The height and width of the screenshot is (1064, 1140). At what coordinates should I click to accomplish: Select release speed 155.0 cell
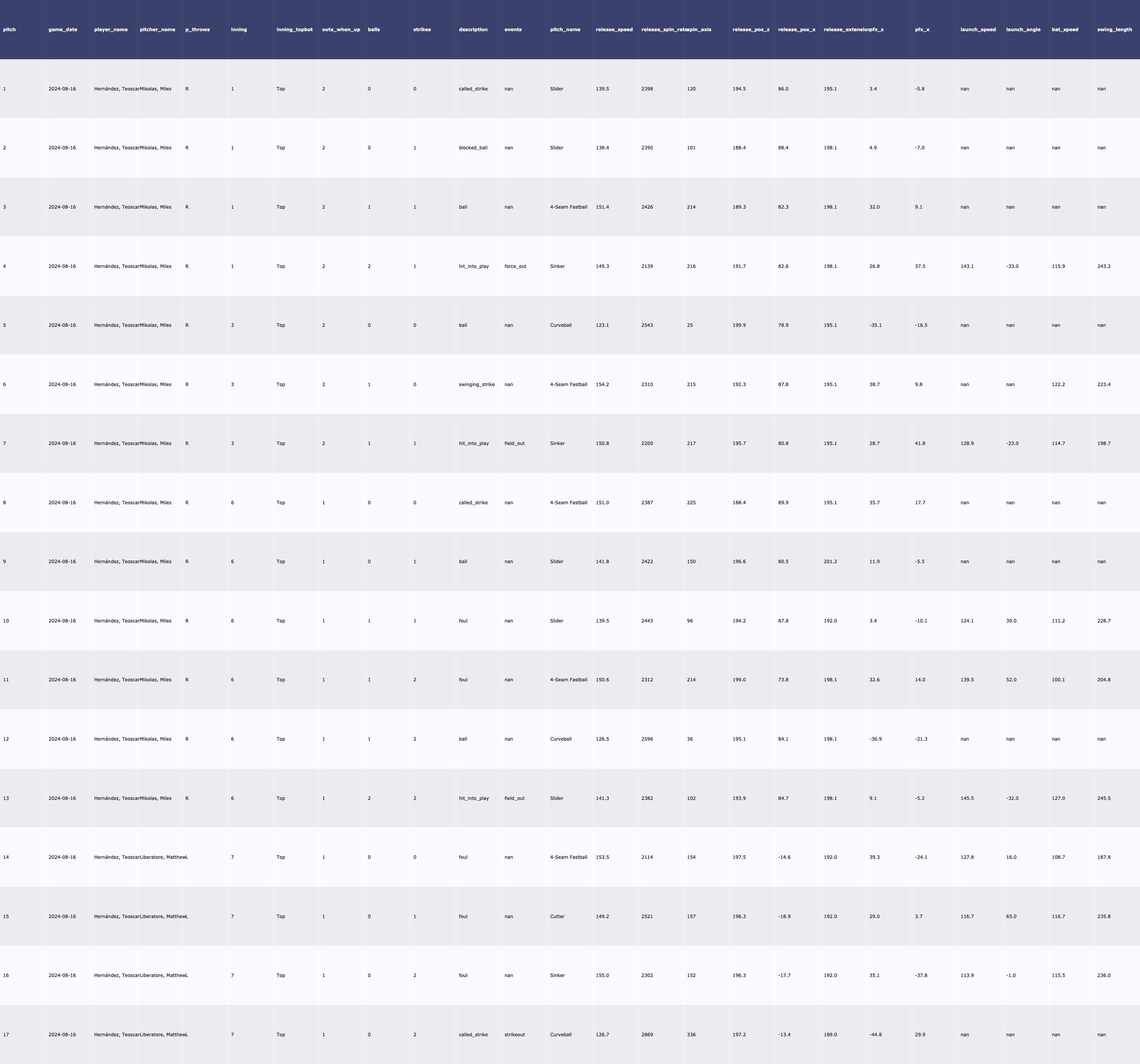[602, 975]
